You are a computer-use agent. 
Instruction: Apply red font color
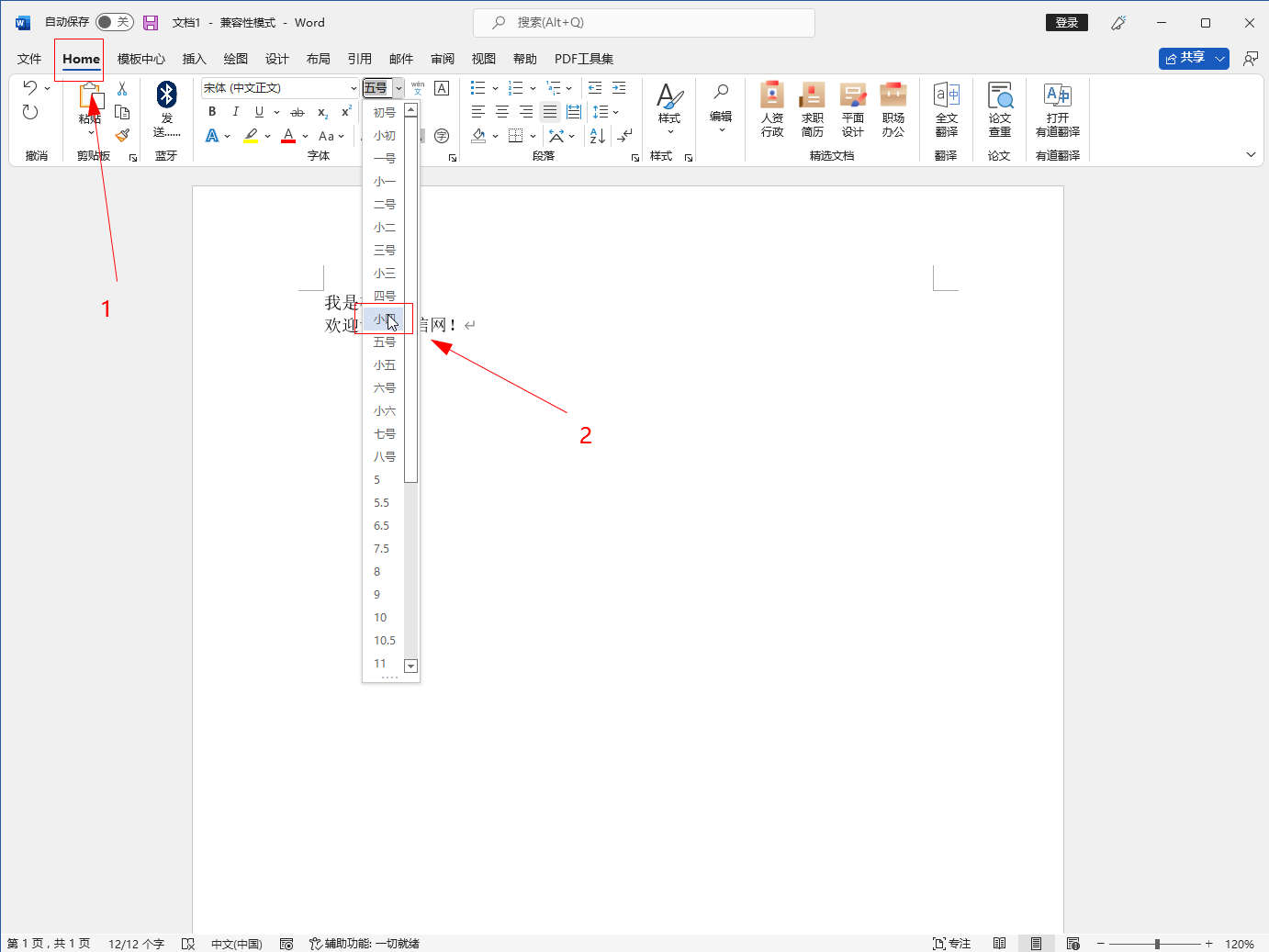point(288,136)
